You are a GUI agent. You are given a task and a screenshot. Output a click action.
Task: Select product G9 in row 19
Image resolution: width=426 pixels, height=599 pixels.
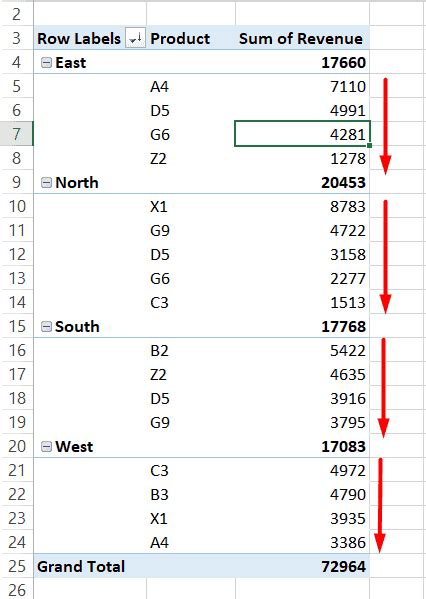(x=191, y=422)
